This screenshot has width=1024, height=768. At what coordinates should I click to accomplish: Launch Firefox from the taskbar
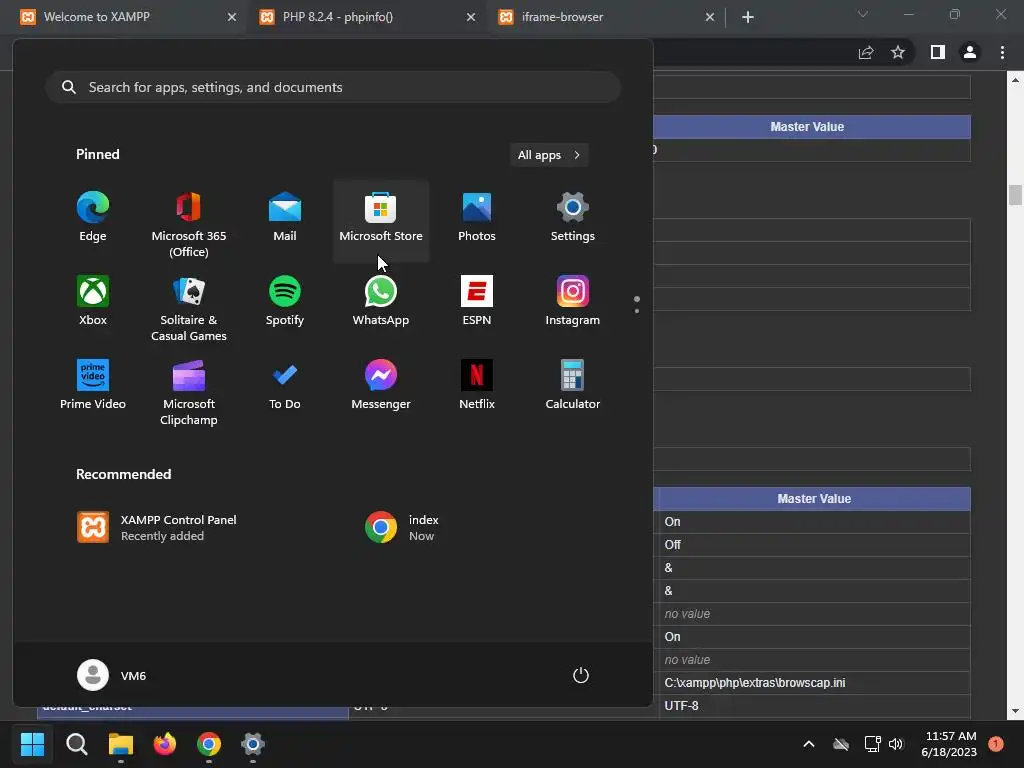165,744
